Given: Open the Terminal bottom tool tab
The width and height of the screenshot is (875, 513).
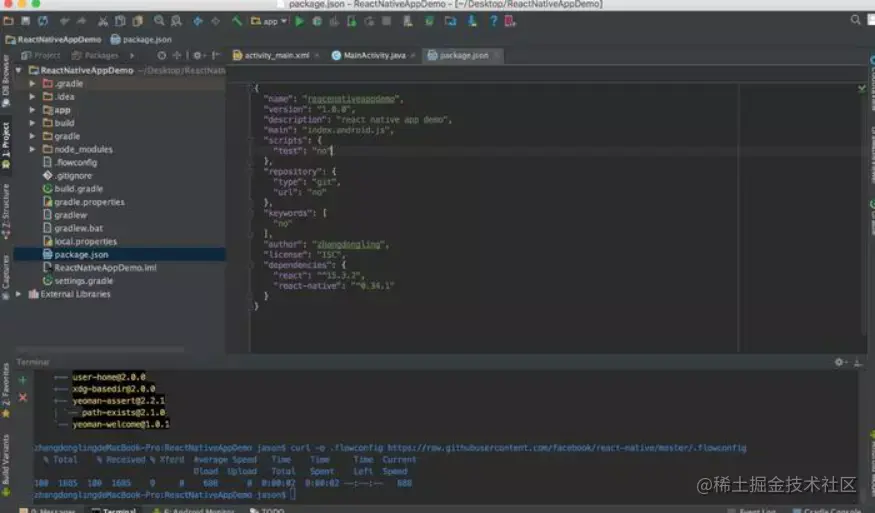Looking at the screenshot, I should pyautogui.click(x=114, y=511).
